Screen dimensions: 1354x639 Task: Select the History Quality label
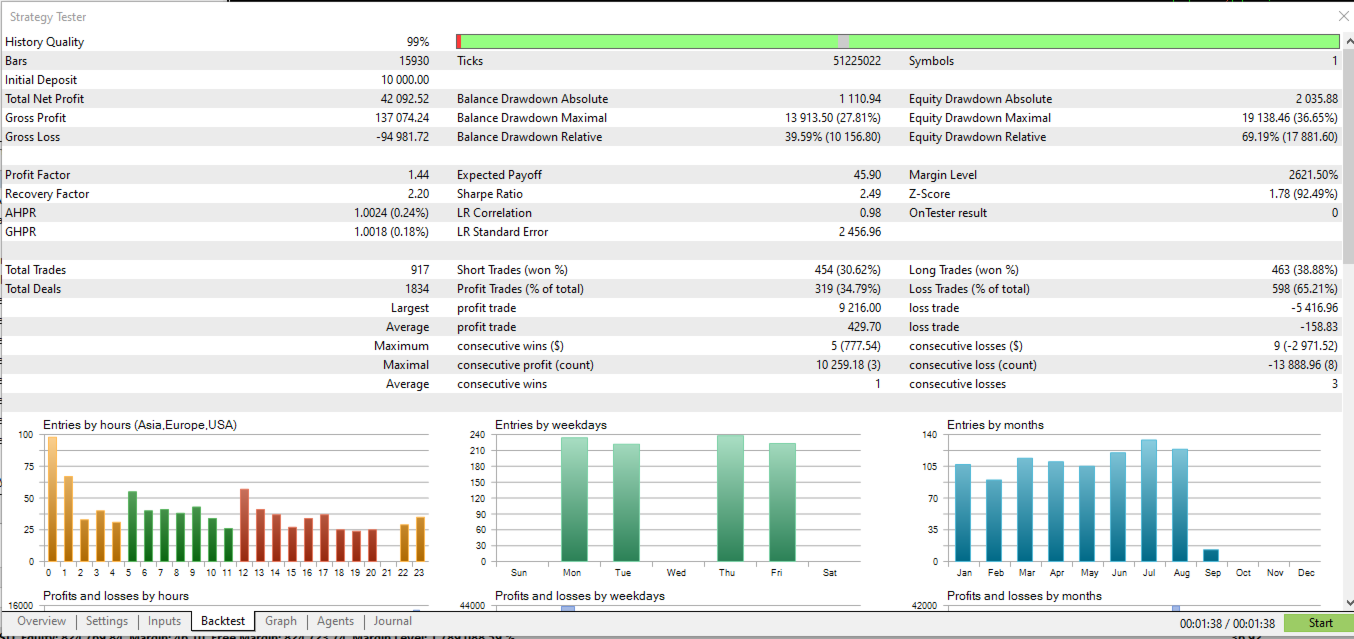point(45,42)
